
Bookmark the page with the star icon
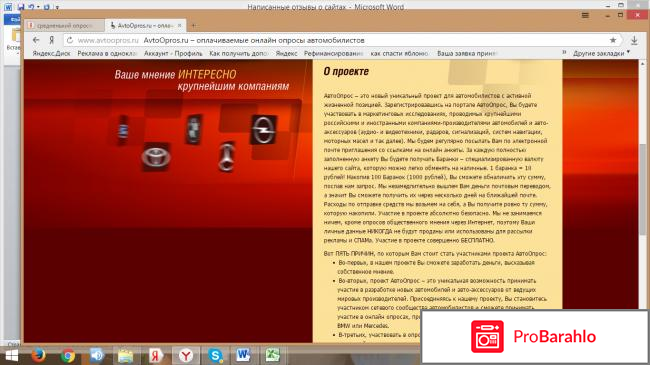(x=613, y=40)
